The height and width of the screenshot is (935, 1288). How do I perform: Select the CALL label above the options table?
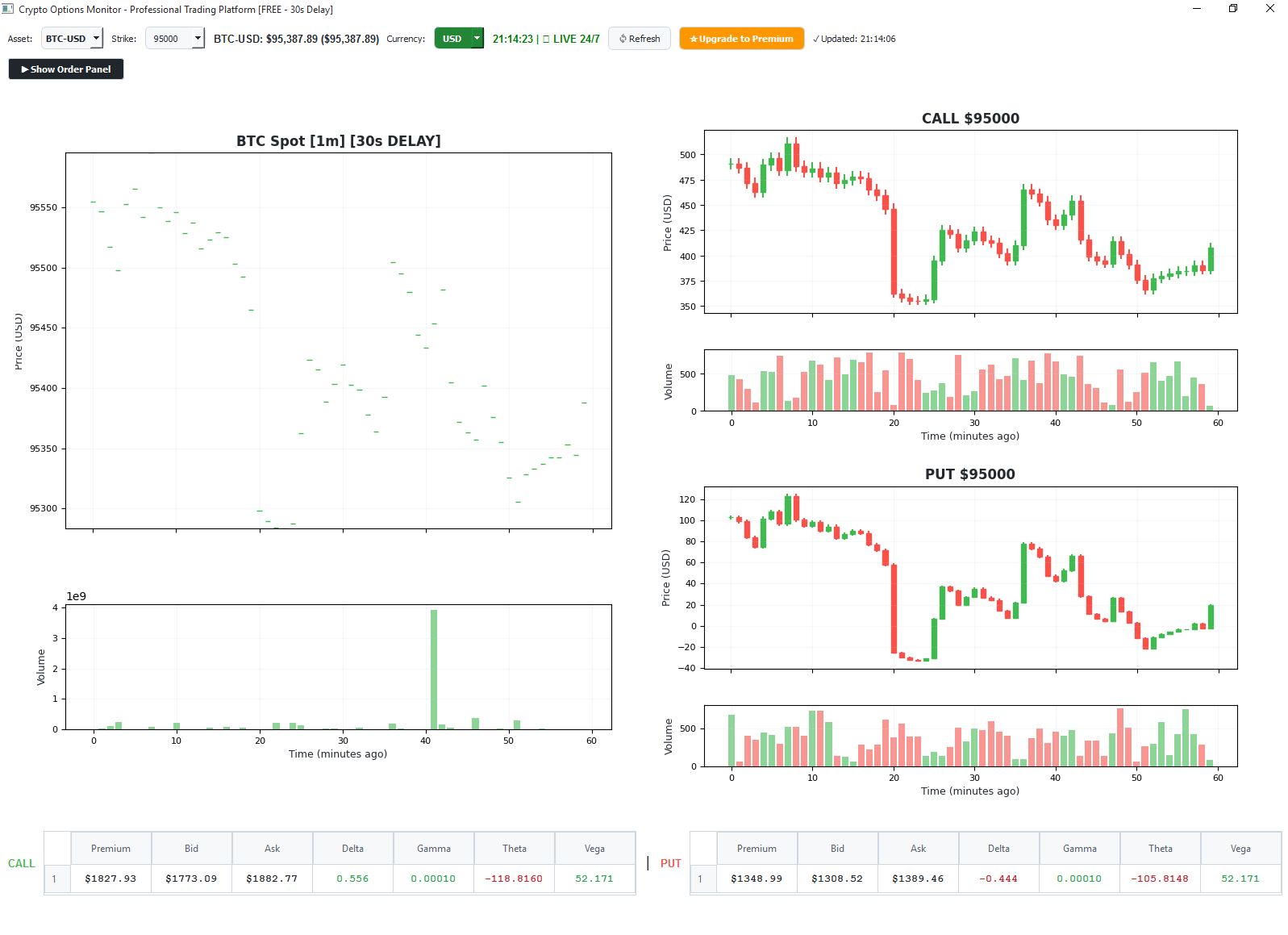click(21, 863)
